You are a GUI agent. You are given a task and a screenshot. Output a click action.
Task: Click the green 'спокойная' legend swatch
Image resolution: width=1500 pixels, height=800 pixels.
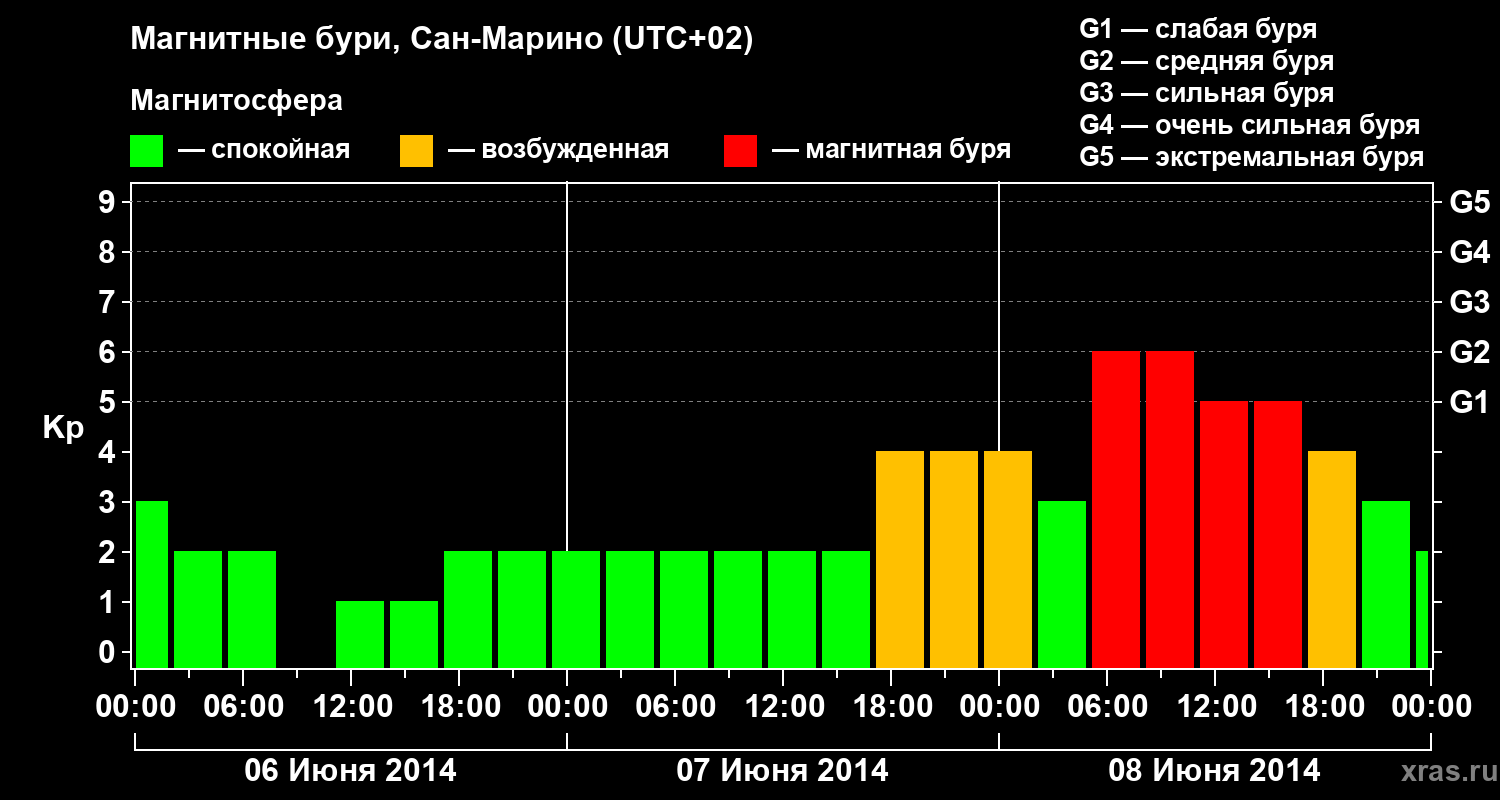point(147,151)
